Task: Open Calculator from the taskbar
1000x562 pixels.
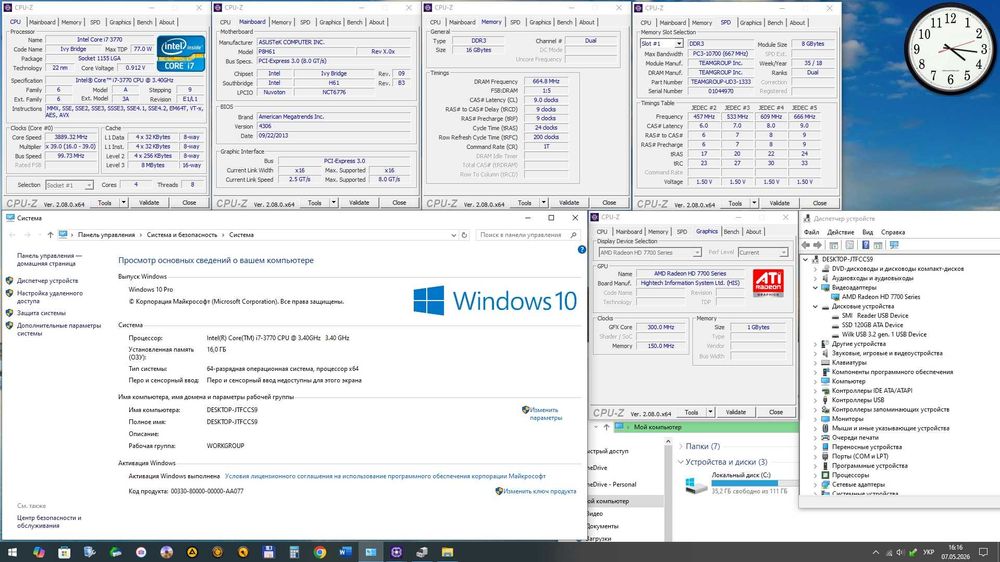Action: pyautogui.click(x=294, y=552)
